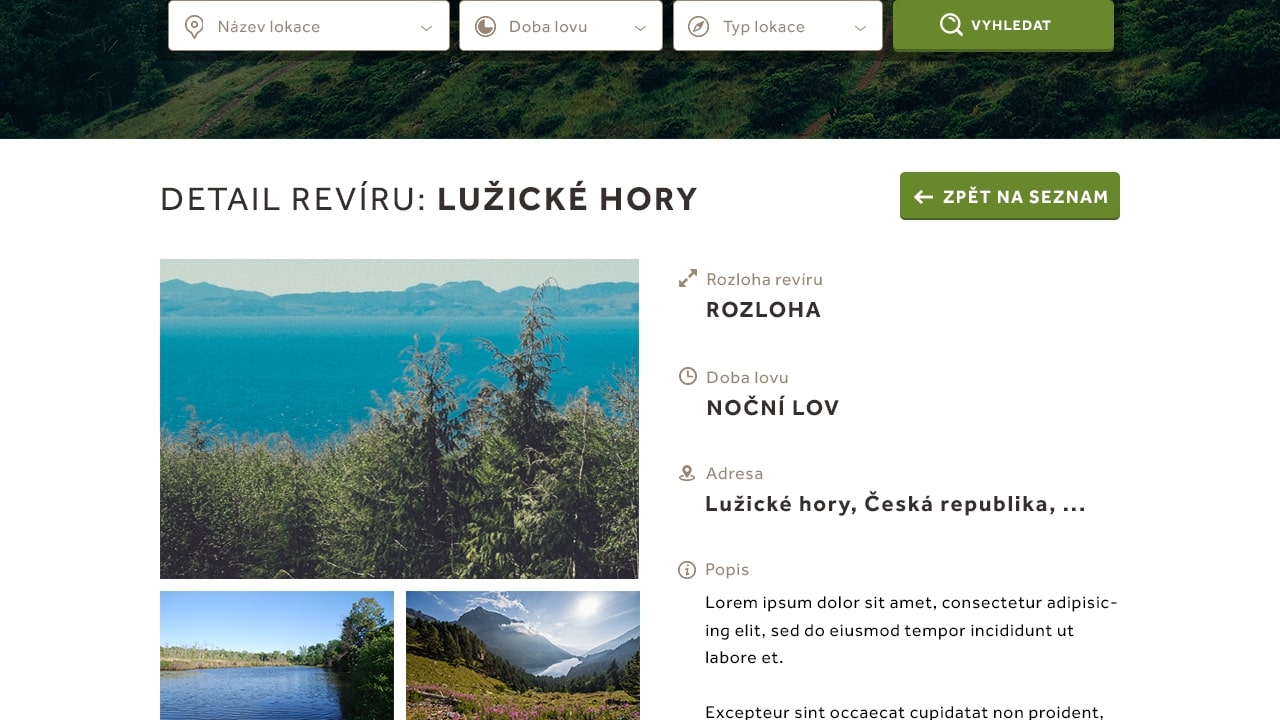
Task: Click the Lužické hory heading title
Action: (567, 198)
